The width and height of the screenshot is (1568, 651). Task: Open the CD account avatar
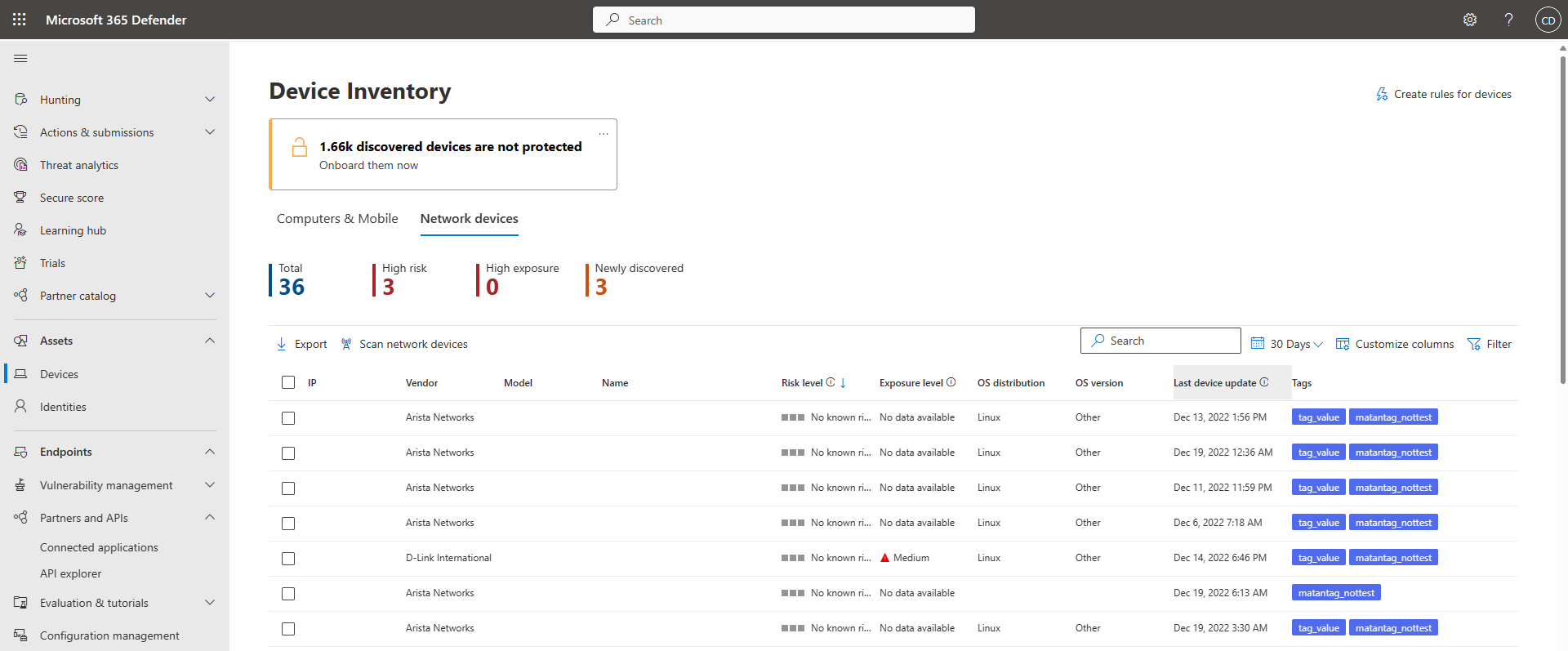point(1548,20)
